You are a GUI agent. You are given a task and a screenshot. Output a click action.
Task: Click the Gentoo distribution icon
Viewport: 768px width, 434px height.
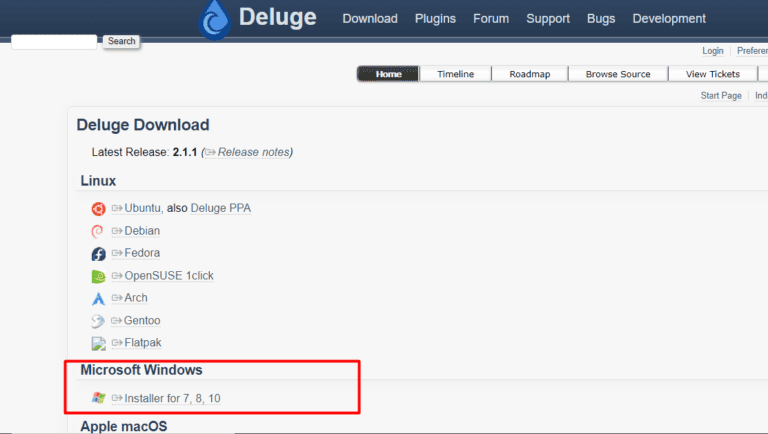pos(98,321)
